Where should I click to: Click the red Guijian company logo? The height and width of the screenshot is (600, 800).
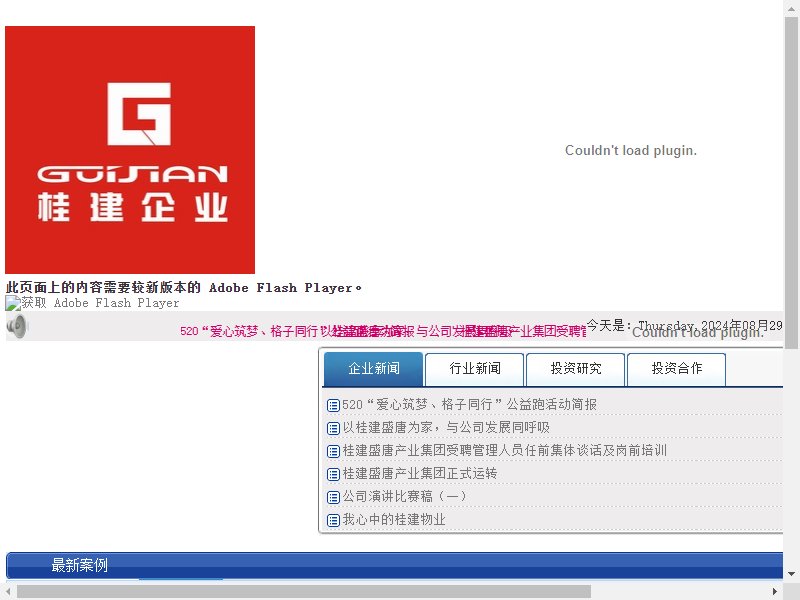tap(130, 150)
